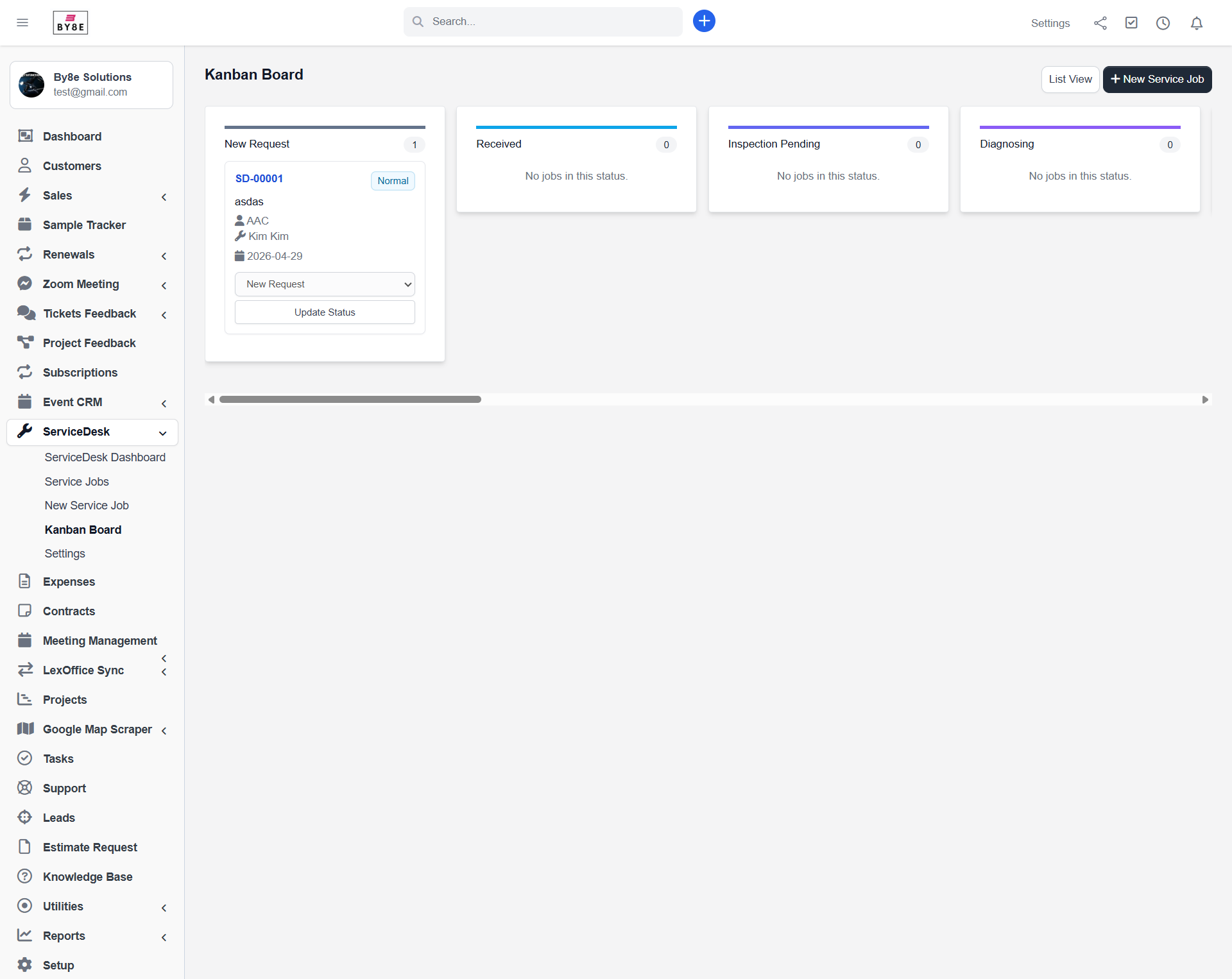This screenshot has width=1232, height=979.
Task: Expand the Reports section chevron
Action: click(164, 937)
